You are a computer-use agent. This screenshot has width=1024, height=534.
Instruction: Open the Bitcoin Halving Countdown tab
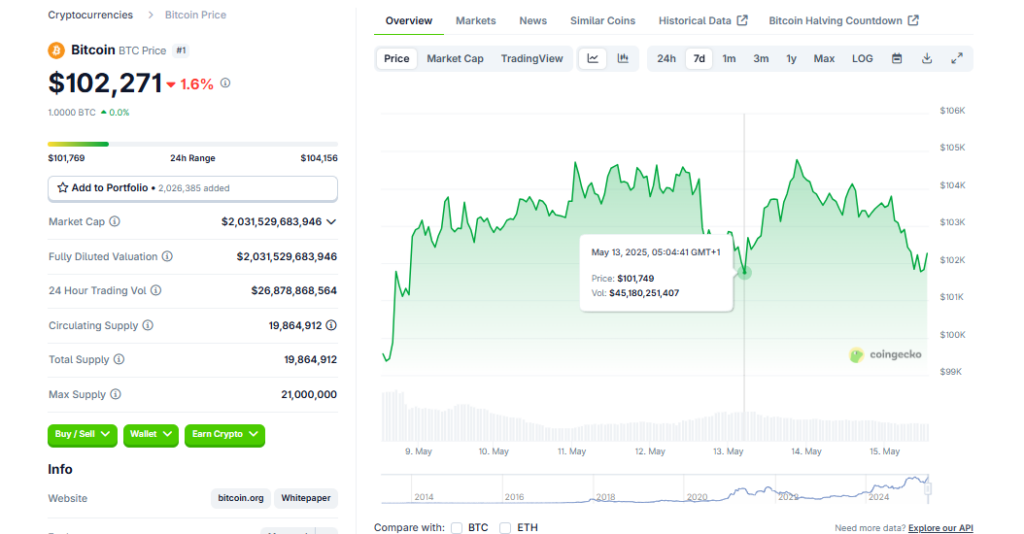coord(844,20)
